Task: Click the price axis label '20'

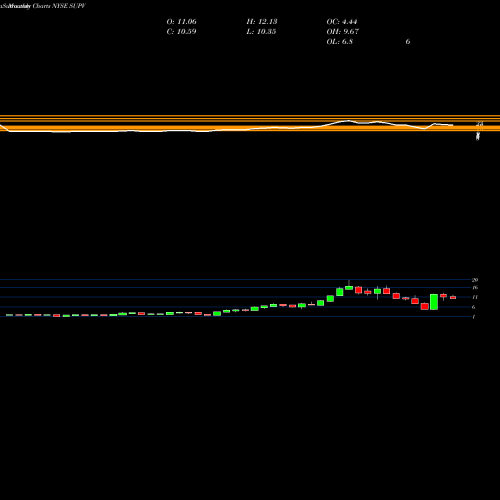Action: [x=475, y=280]
